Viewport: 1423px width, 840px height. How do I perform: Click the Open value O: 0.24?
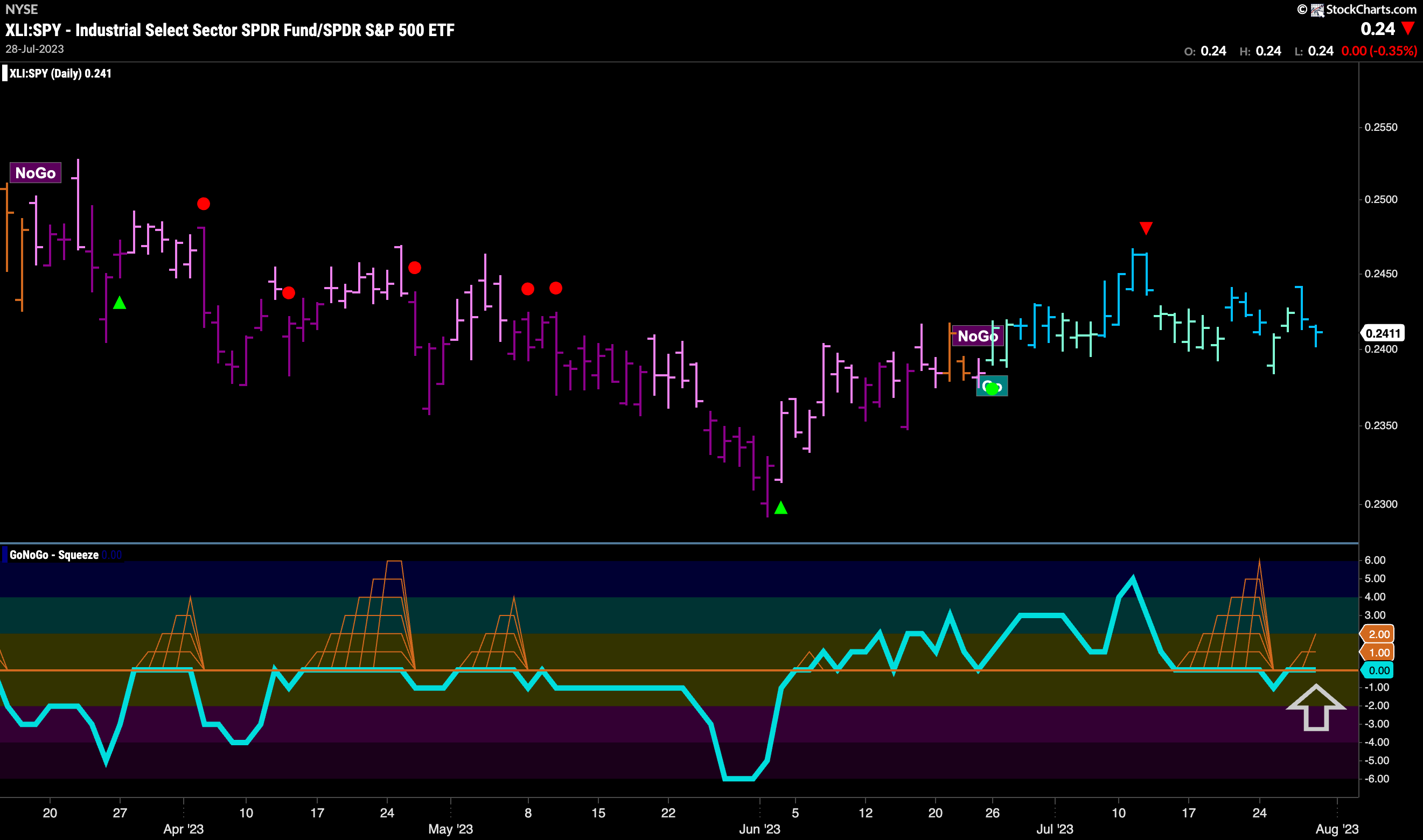point(1205,51)
